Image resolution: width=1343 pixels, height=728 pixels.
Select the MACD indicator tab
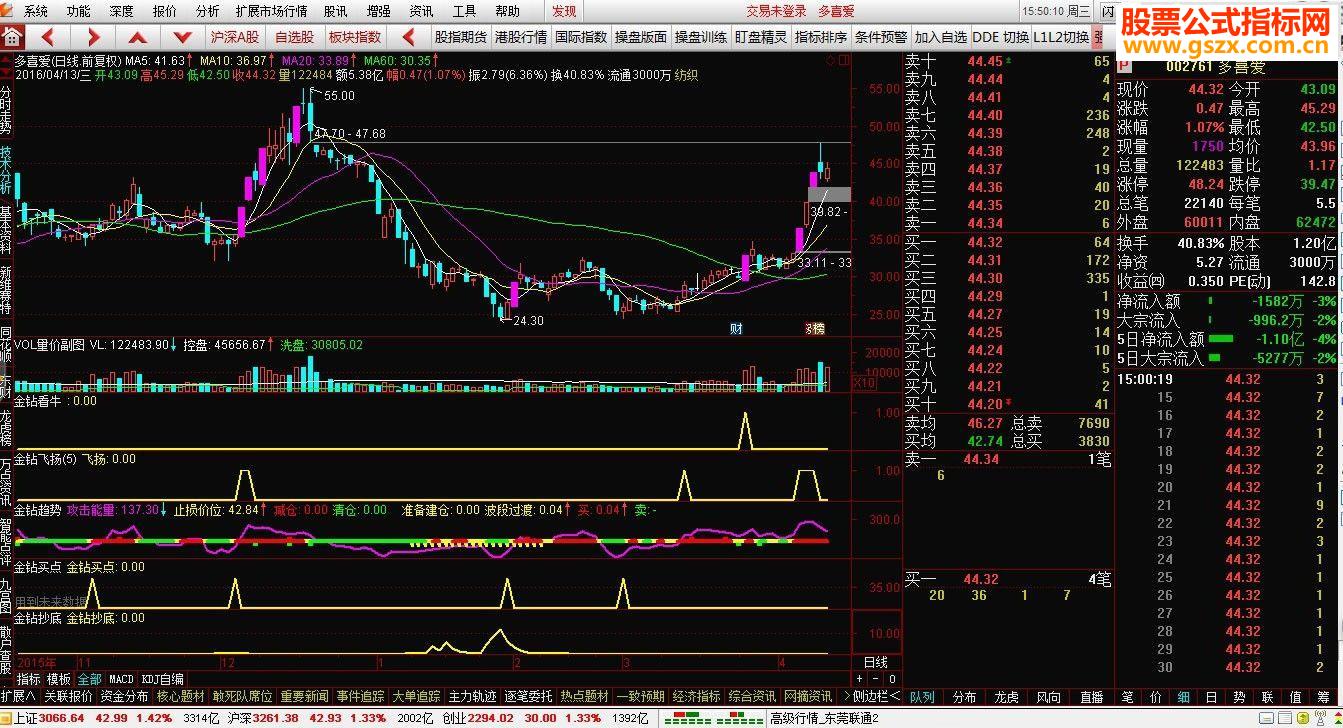point(121,679)
